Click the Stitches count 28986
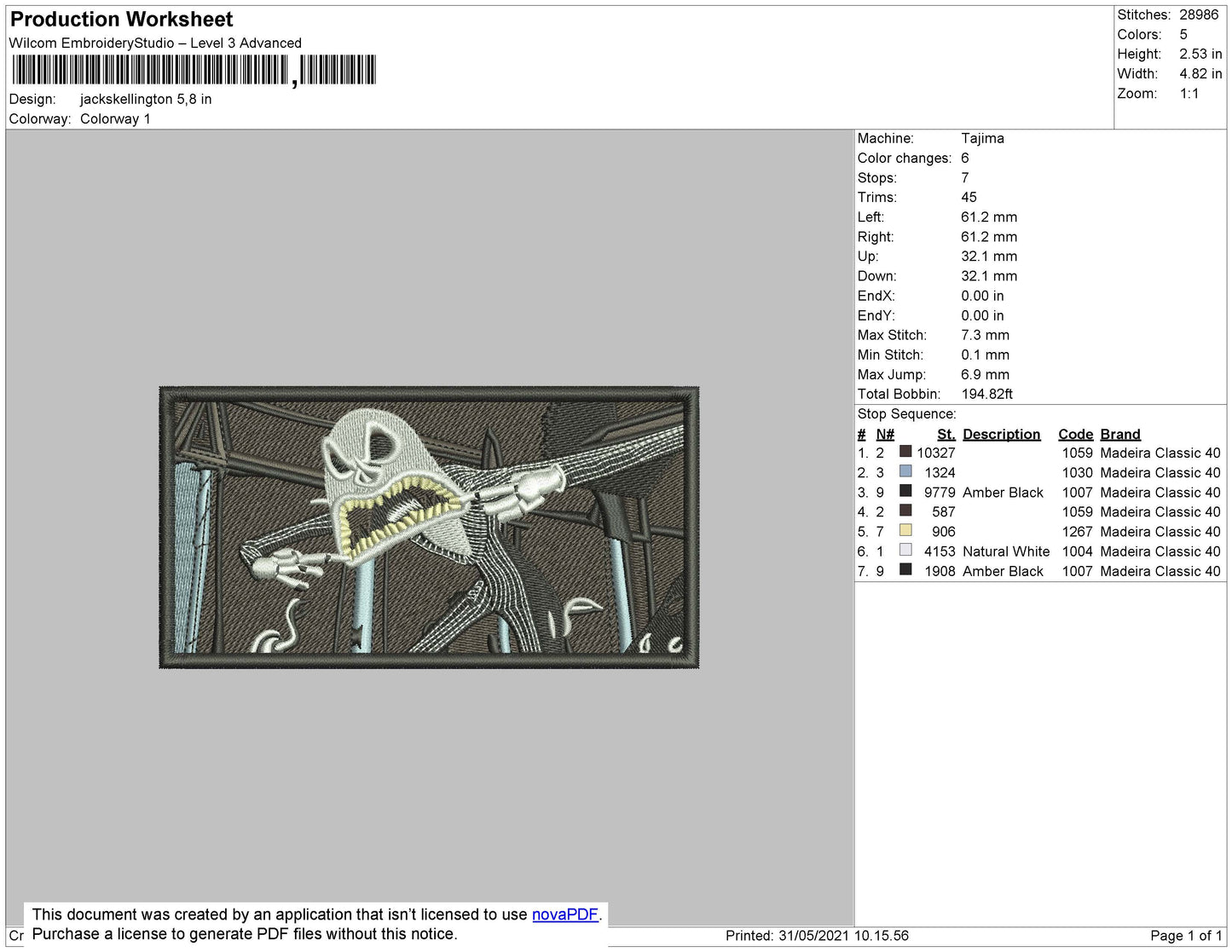This screenshot has width=1232, height=952. point(1199,14)
